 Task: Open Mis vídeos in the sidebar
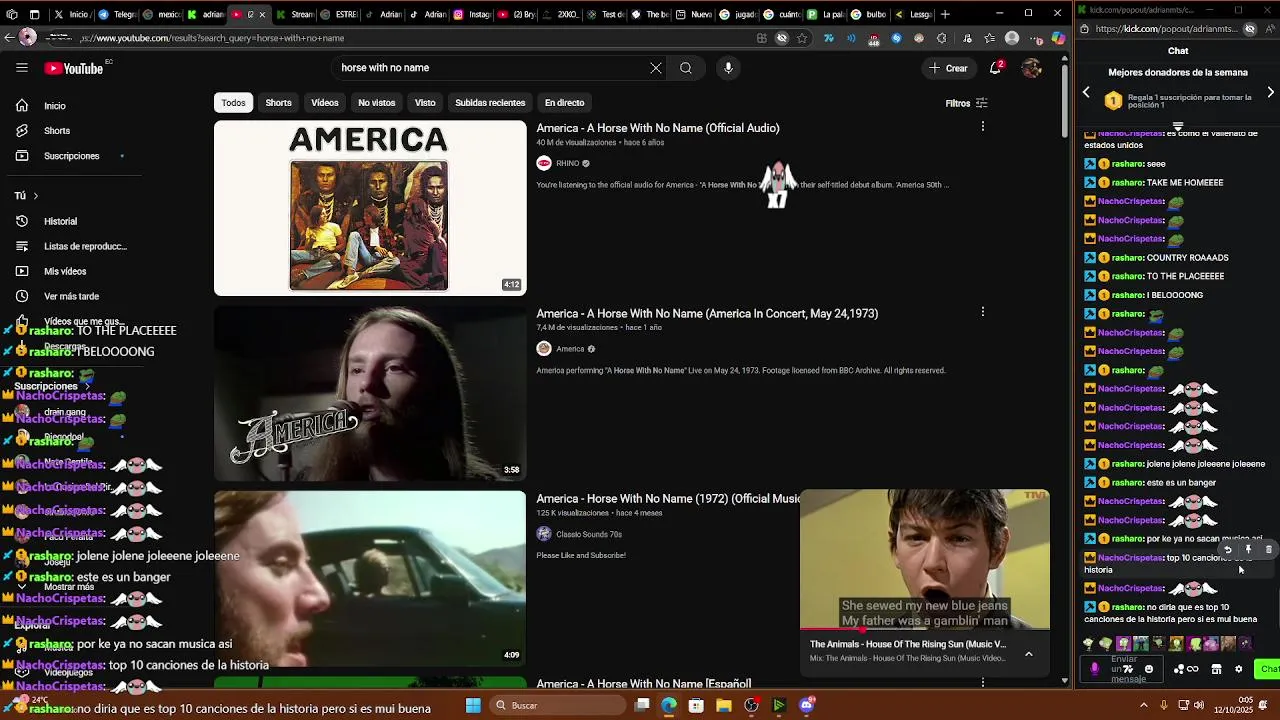[65, 271]
